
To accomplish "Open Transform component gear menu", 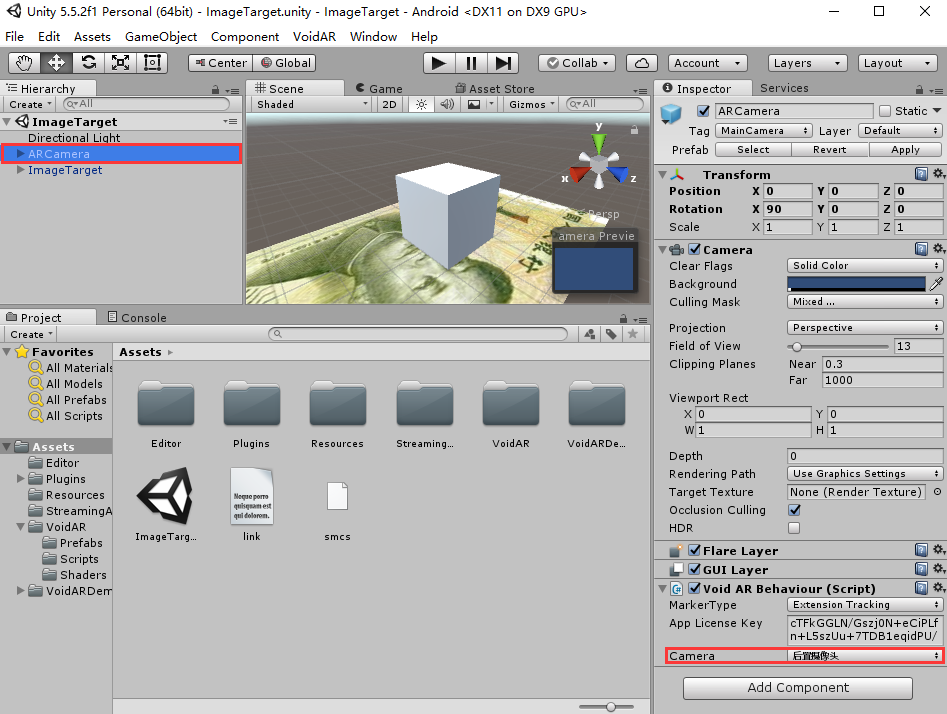I will coord(938,174).
